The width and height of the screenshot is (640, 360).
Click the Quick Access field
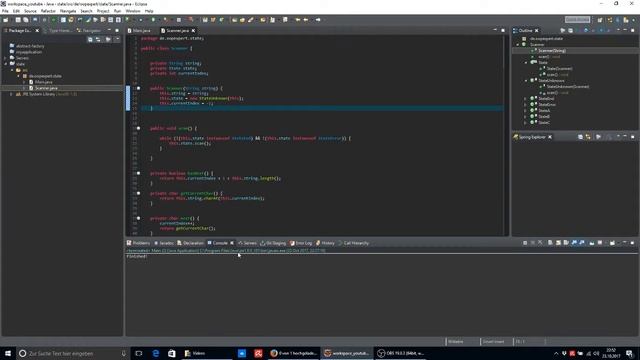[577, 20]
